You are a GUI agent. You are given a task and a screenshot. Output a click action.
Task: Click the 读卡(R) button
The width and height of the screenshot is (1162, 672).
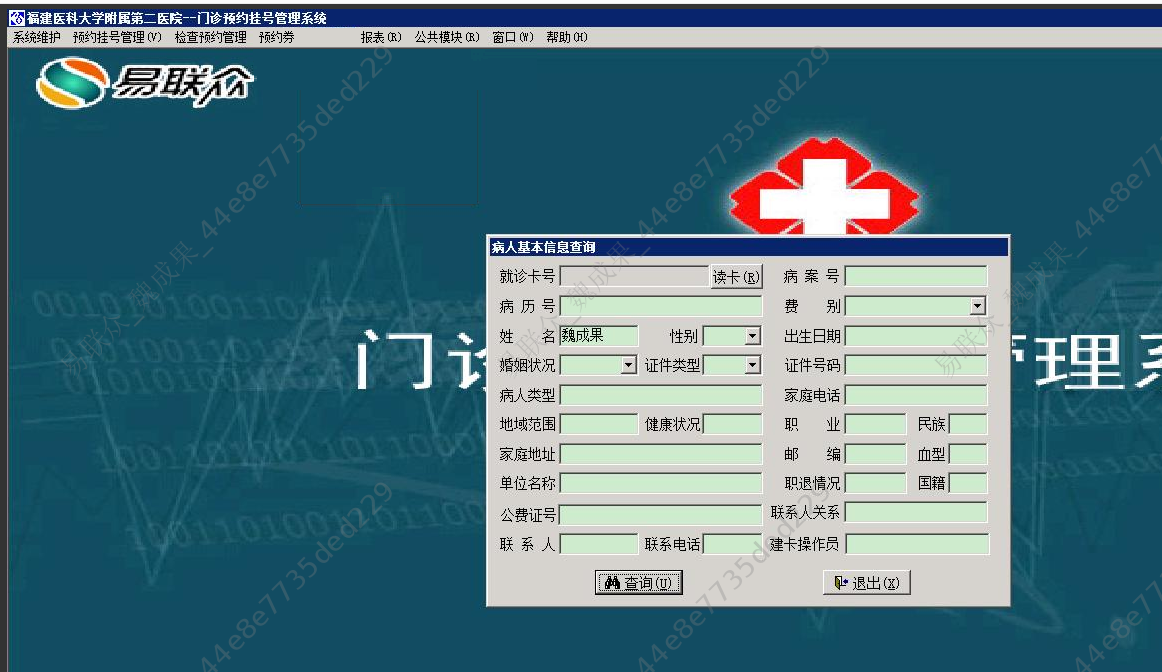point(736,276)
